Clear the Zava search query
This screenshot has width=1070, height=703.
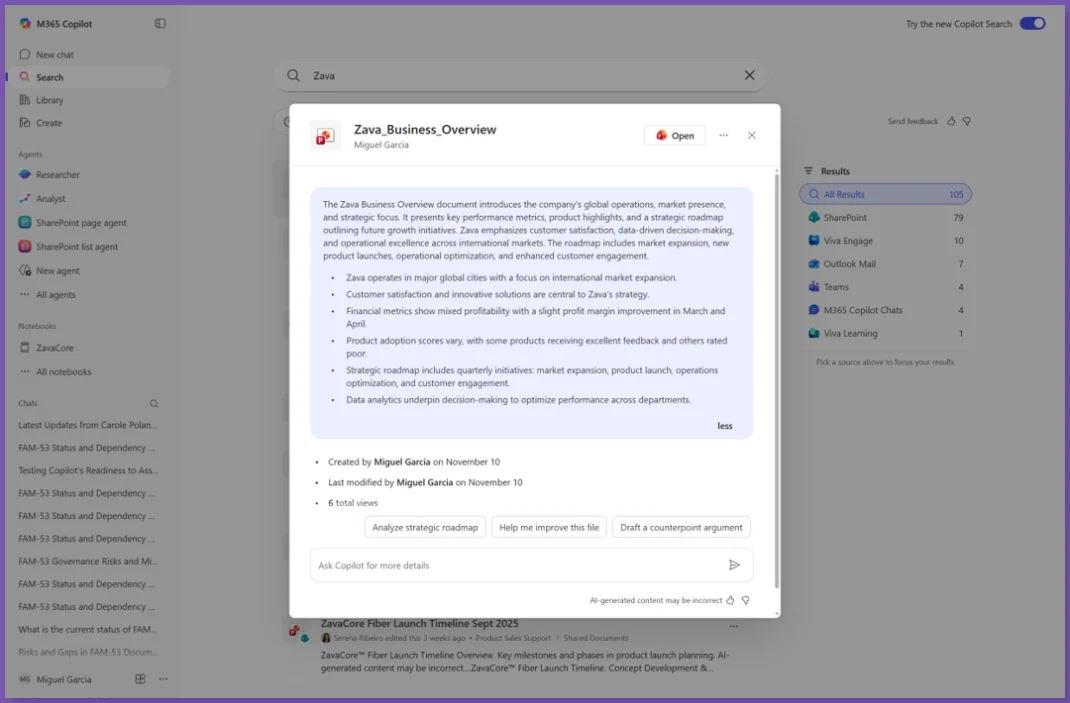pos(749,75)
